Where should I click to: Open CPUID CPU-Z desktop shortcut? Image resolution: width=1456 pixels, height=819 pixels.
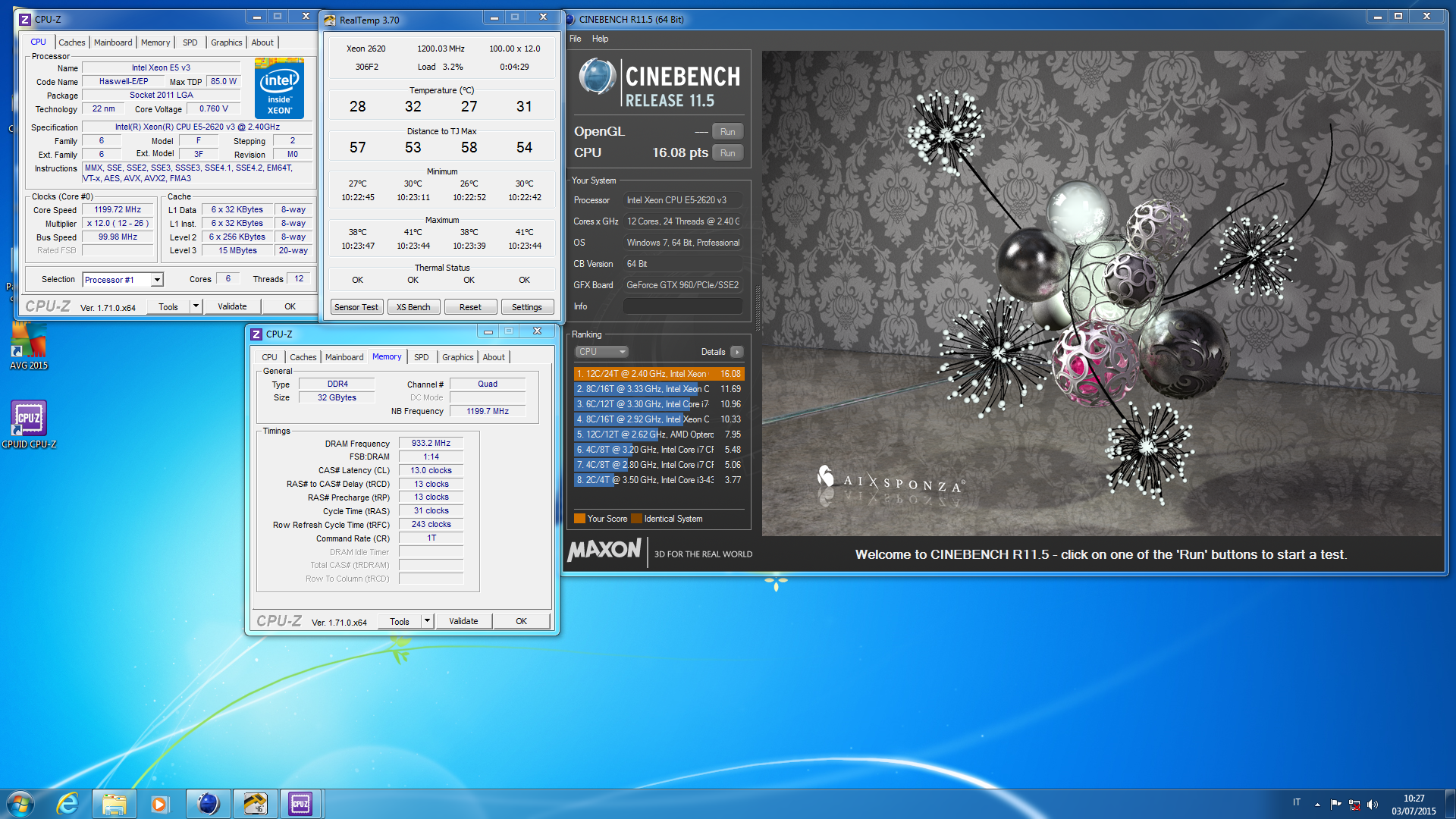coord(29,425)
